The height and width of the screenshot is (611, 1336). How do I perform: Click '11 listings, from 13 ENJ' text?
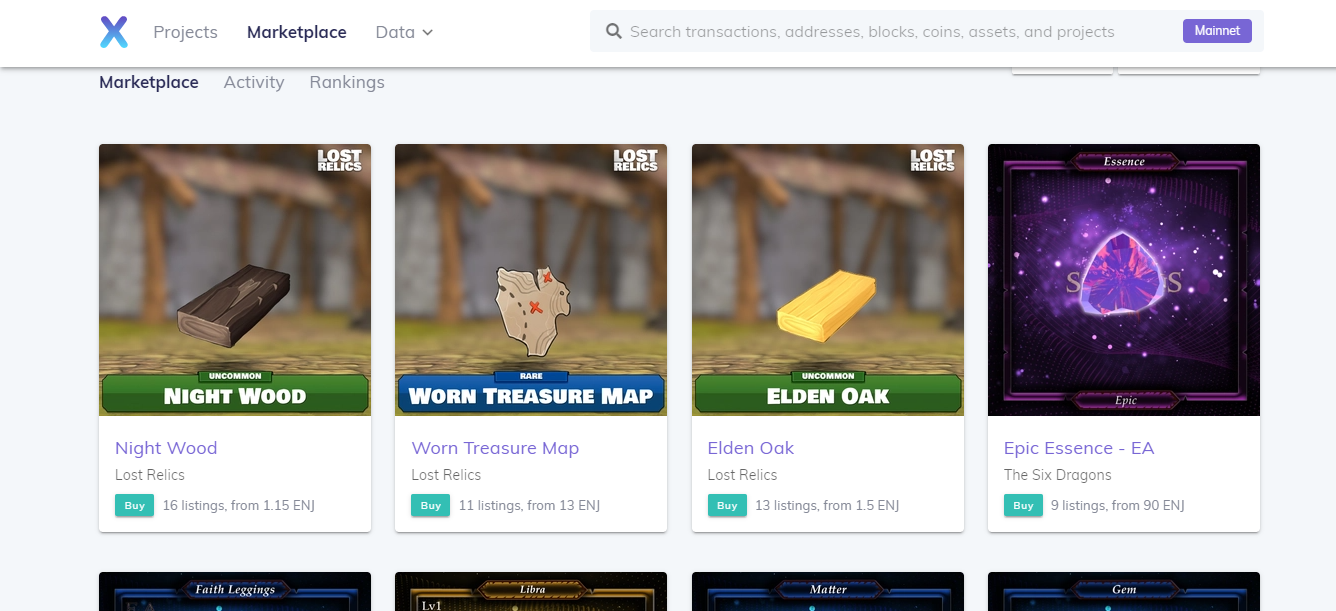tap(529, 506)
